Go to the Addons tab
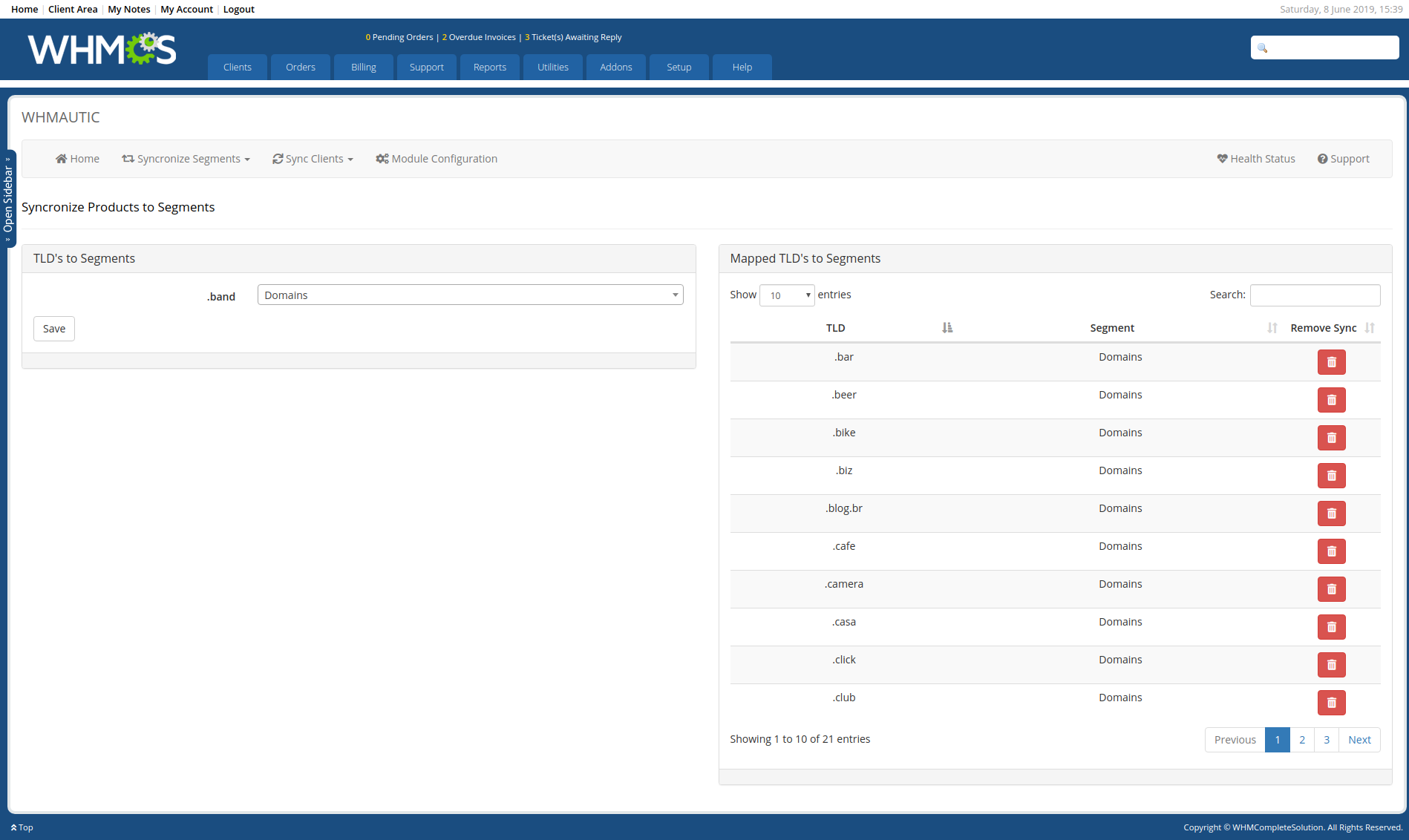 click(616, 67)
